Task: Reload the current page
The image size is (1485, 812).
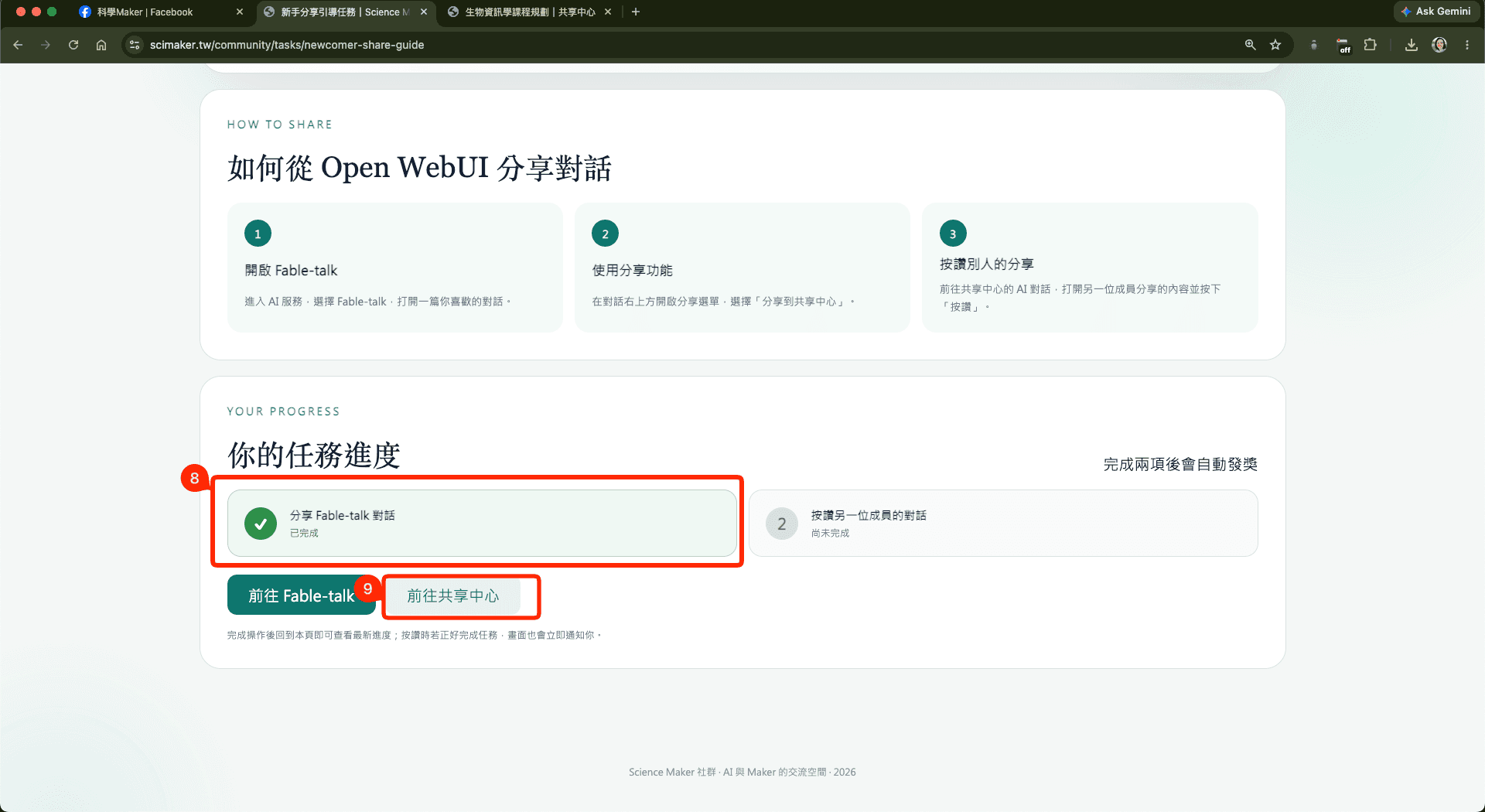Action: 73,45
